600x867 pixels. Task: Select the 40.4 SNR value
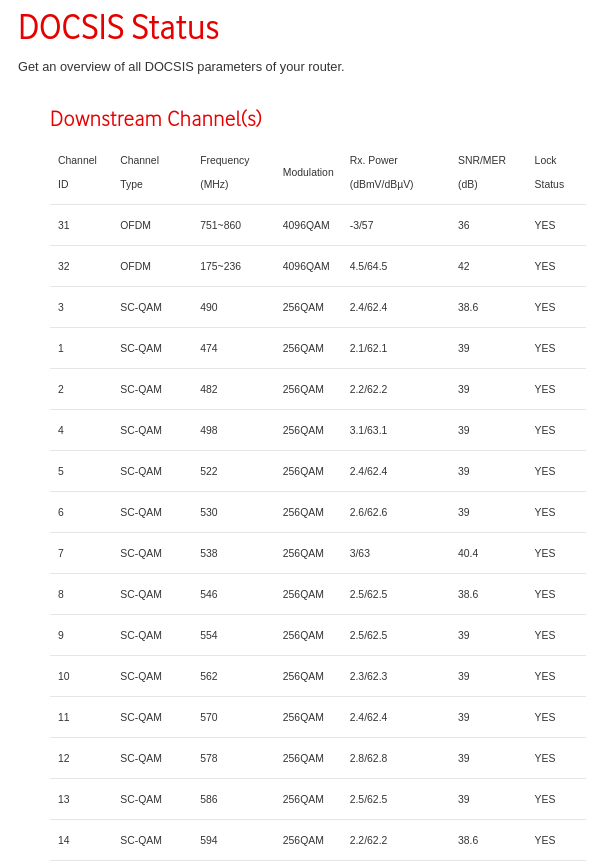coord(468,553)
